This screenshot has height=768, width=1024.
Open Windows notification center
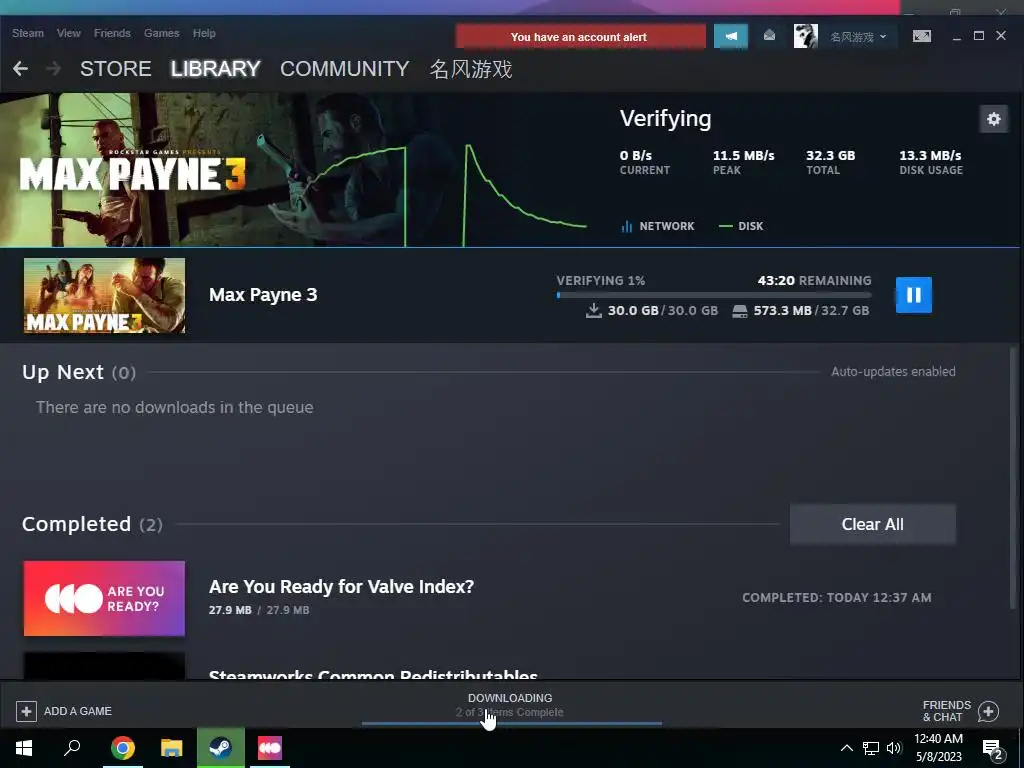[x=993, y=750]
